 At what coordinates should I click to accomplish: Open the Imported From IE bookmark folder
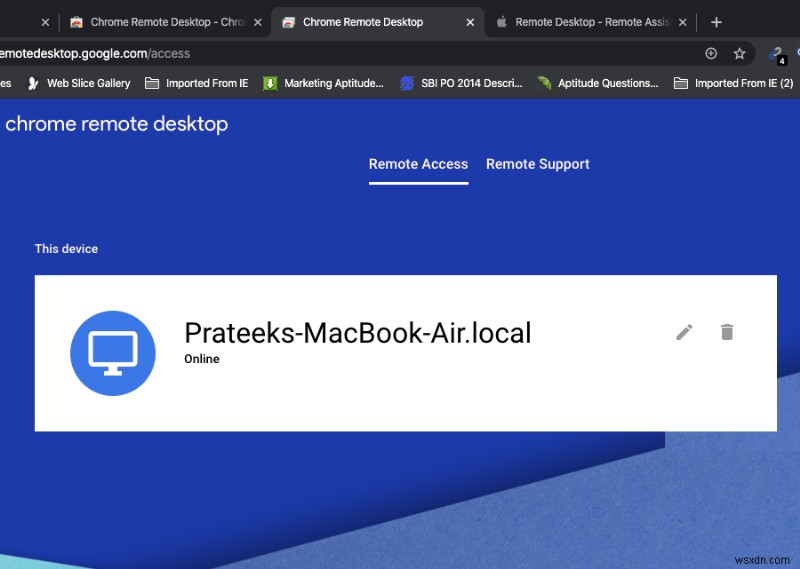tap(196, 83)
